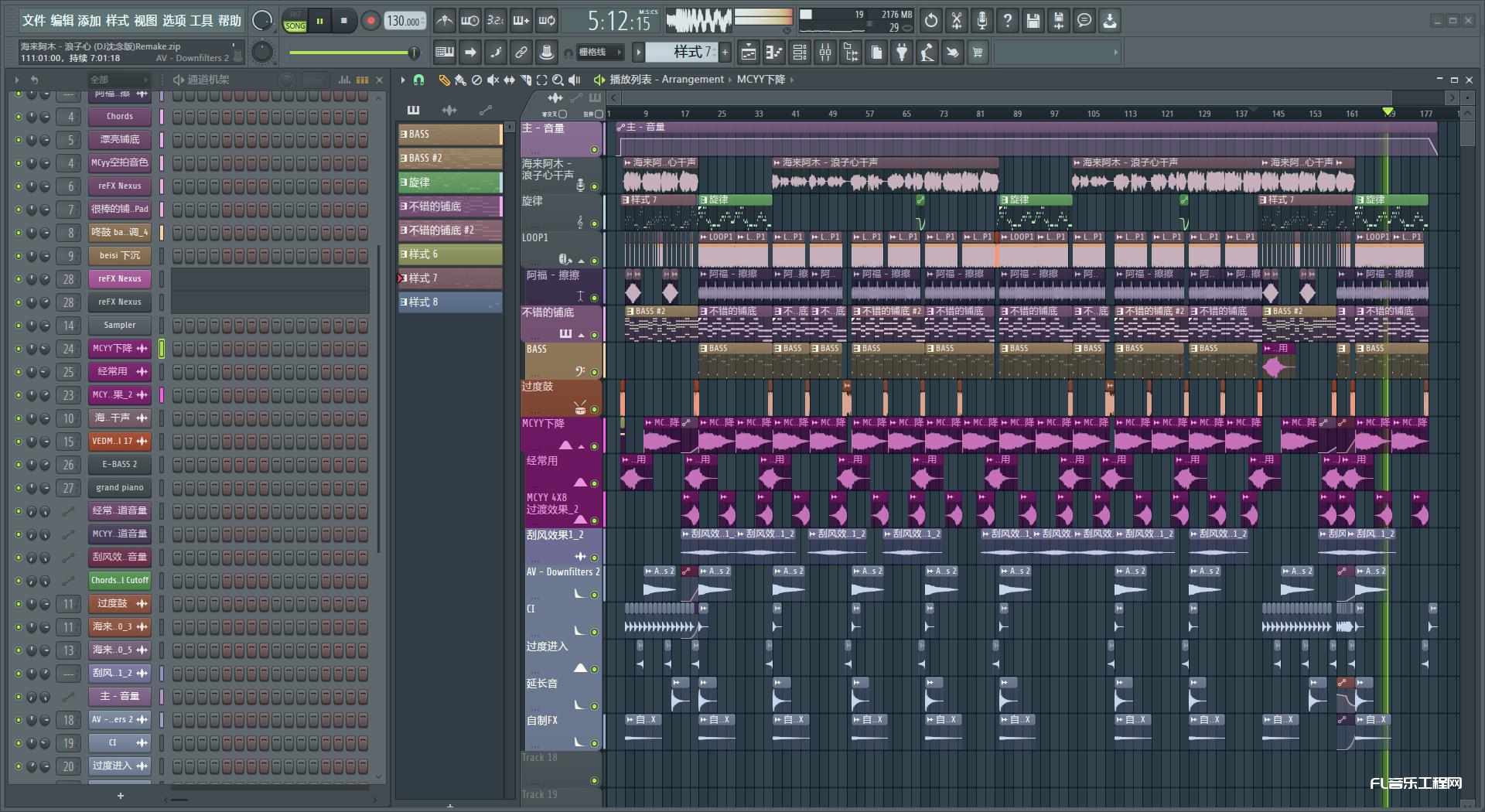Toggle wait for input before playing

[x=469, y=21]
